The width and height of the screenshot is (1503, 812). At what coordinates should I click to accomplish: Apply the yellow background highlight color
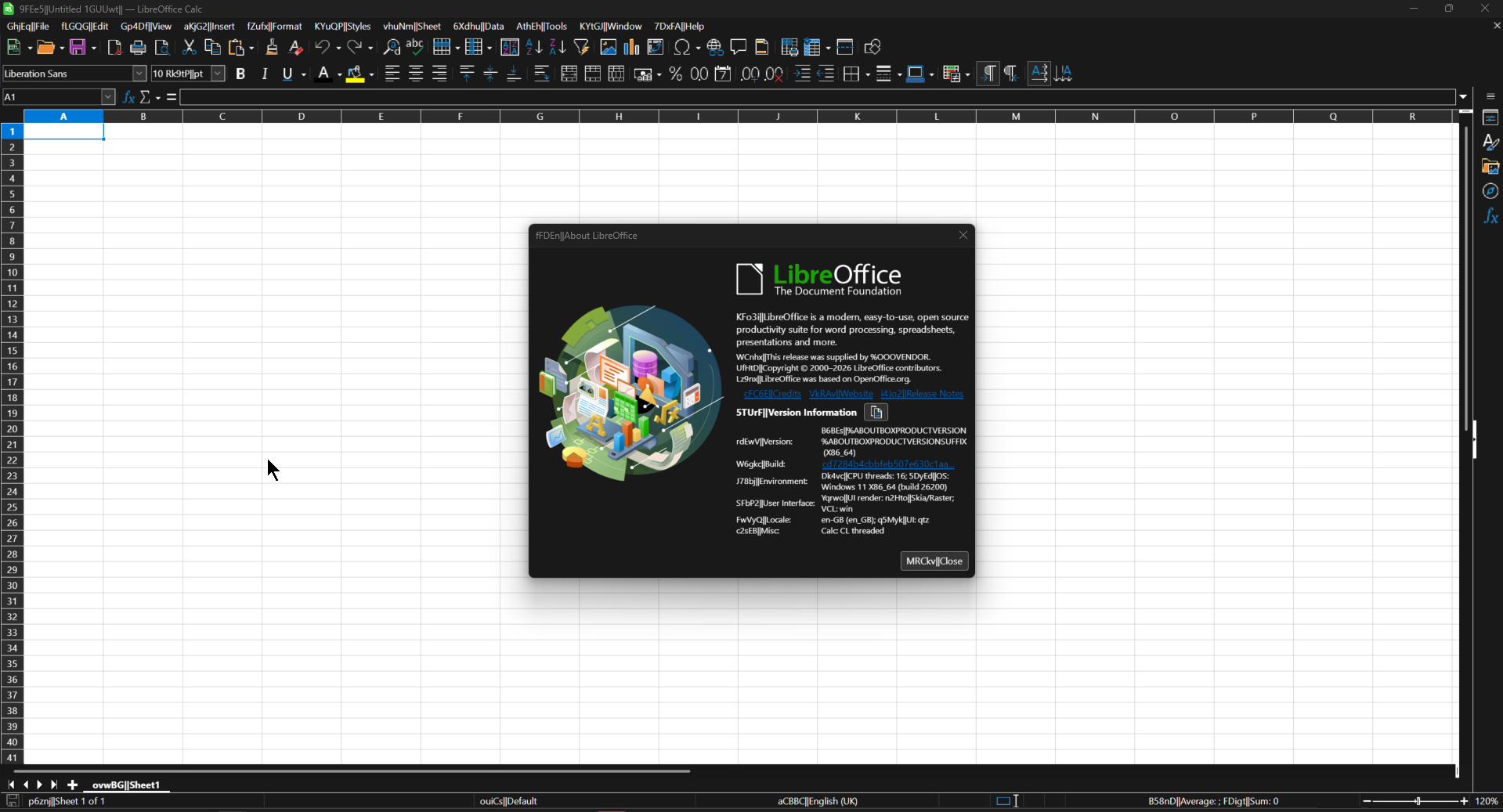[x=356, y=74]
